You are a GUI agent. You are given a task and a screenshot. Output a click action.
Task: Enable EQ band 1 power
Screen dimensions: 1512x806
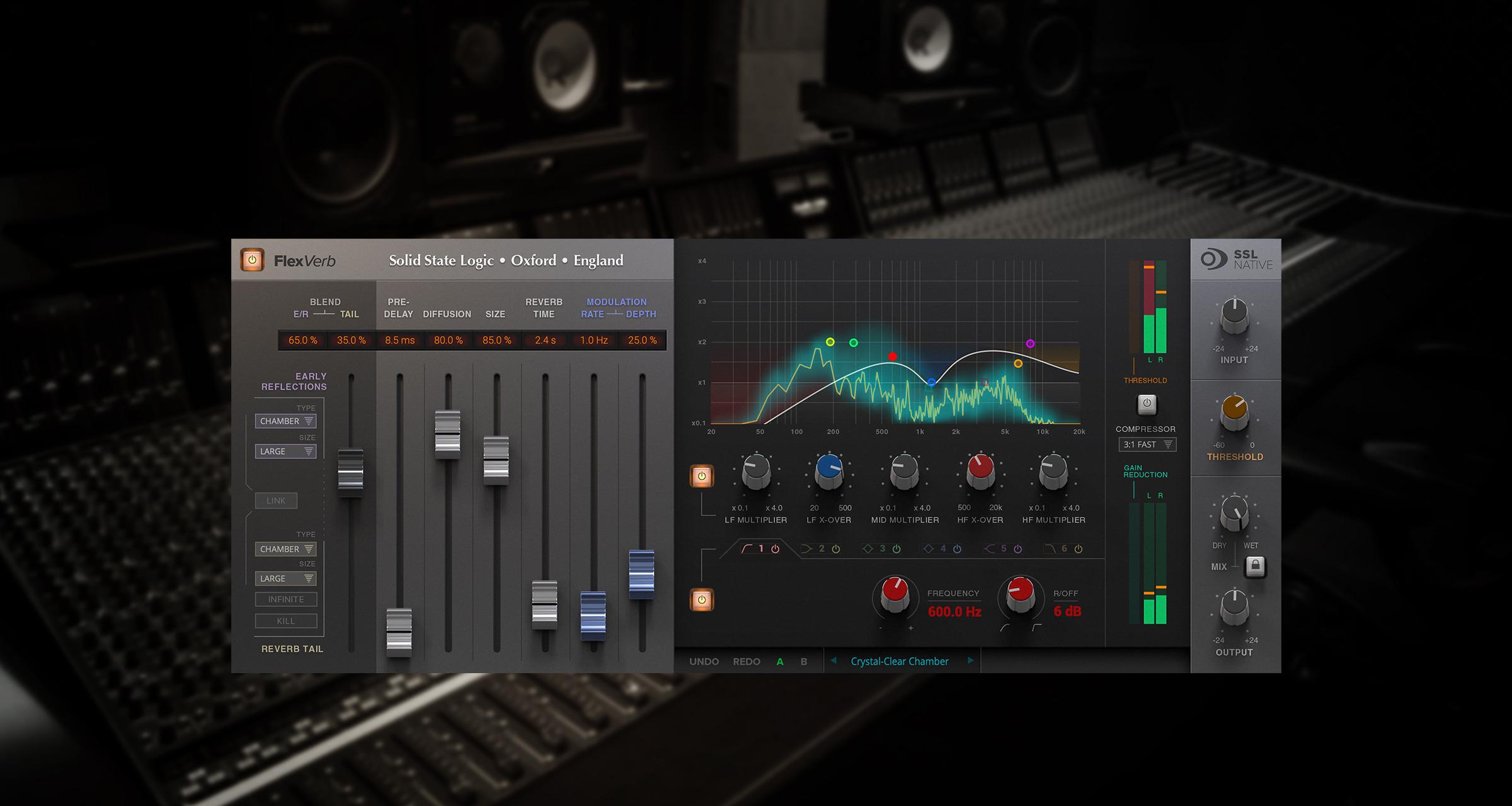pos(776,549)
